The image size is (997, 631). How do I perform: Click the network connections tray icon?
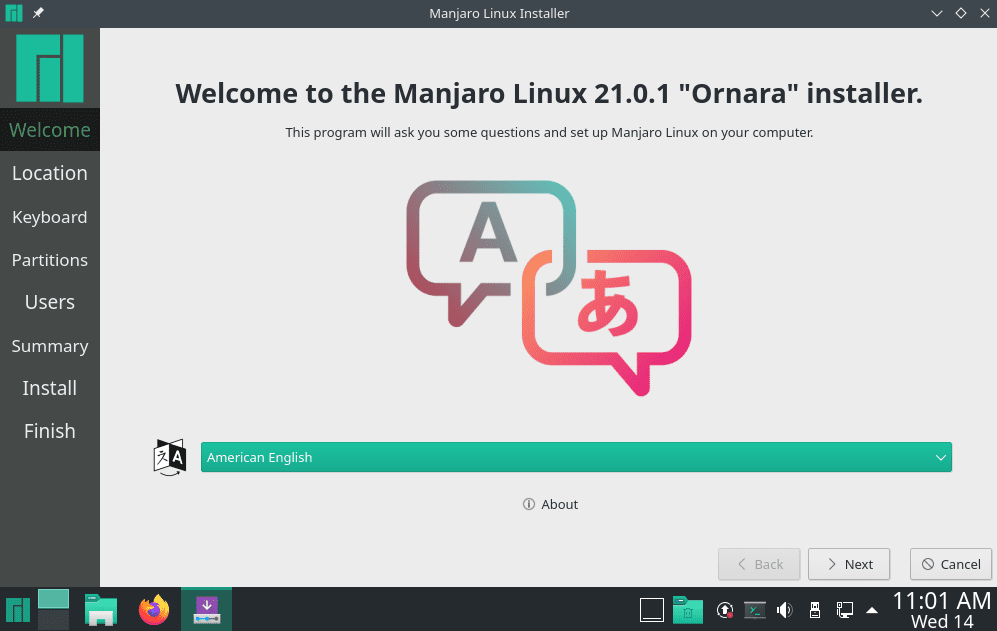[844, 609]
